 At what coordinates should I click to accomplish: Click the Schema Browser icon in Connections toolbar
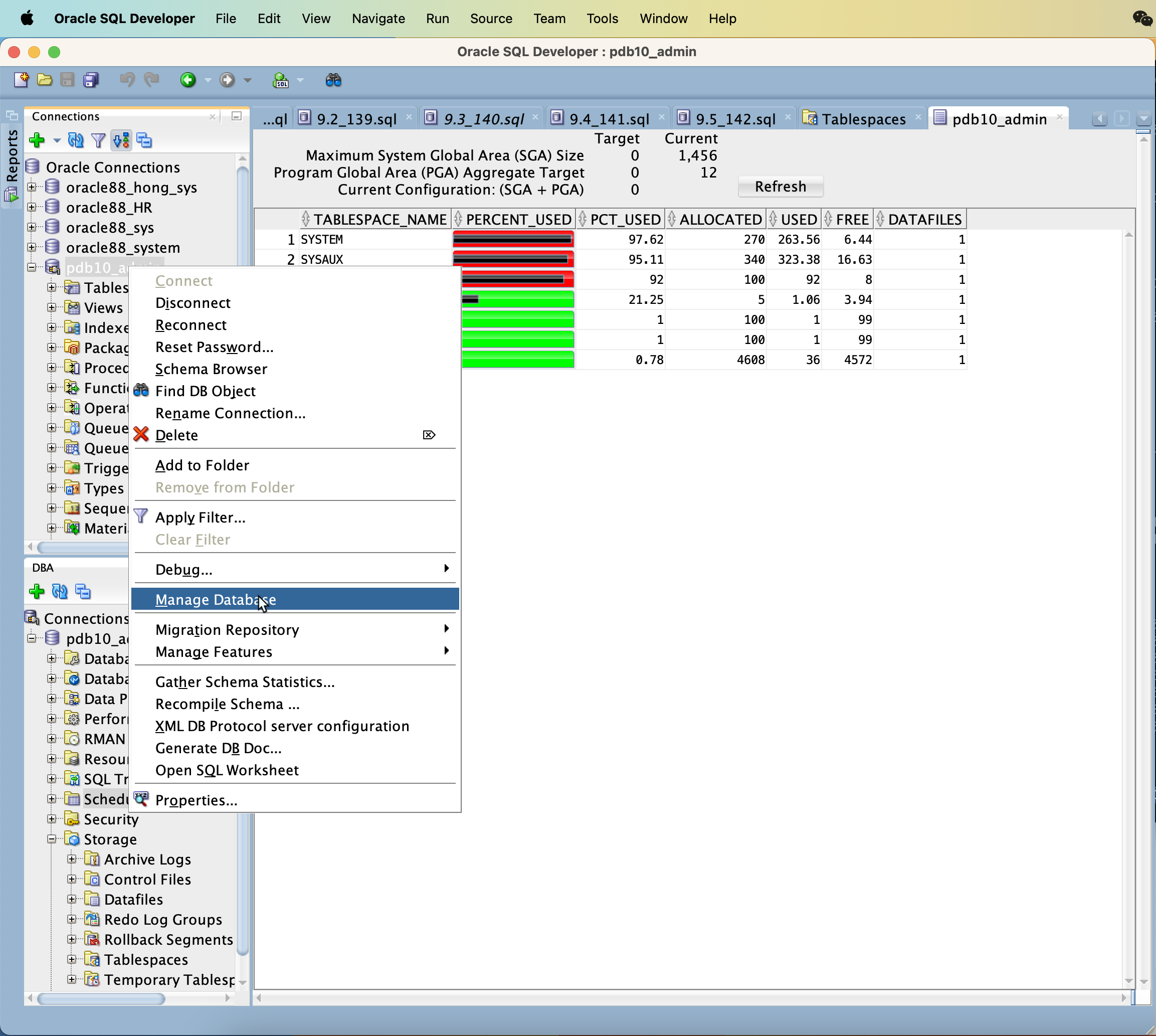pos(121,140)
